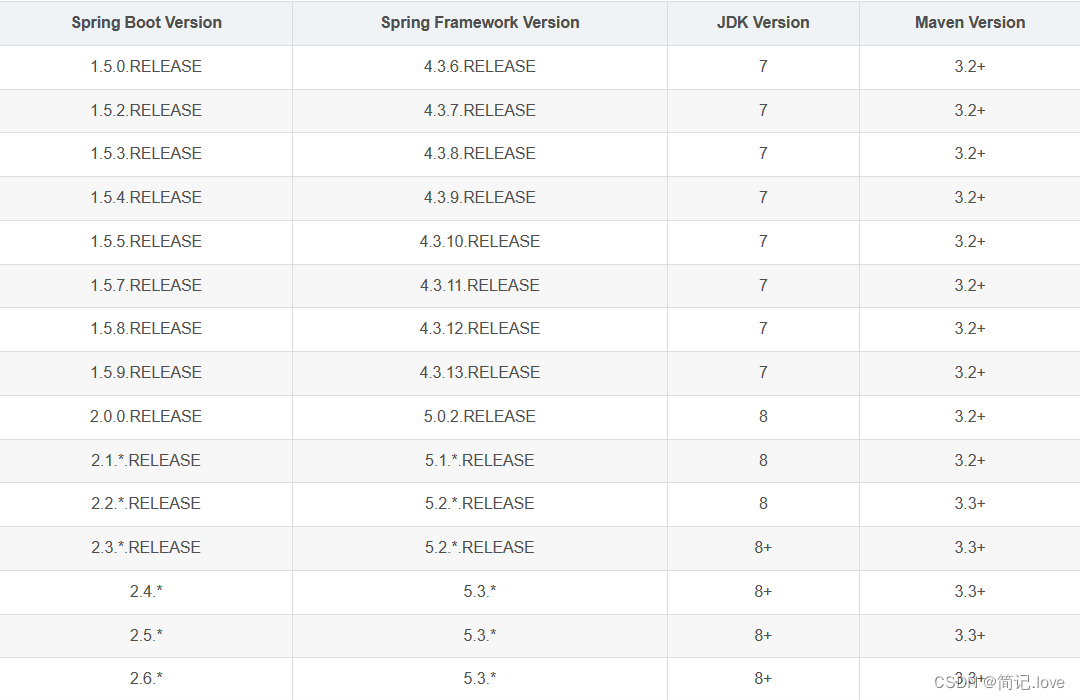Click framework 5.2.*.RELEASE in the 2.3.* row
Viewport: 1080px width, 700px height.
(480, 548)
